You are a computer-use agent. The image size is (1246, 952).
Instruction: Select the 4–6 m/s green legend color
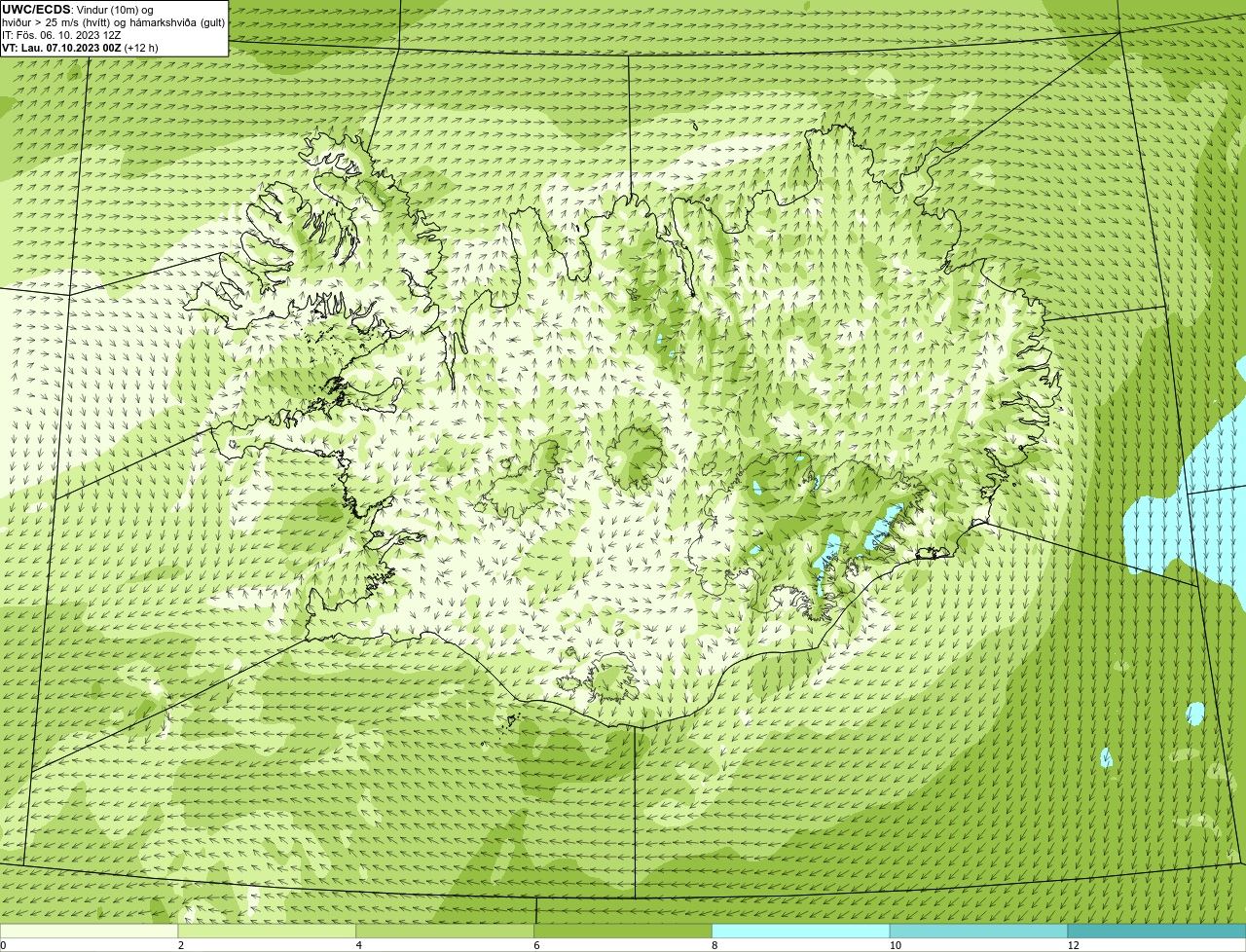[445, 931]
